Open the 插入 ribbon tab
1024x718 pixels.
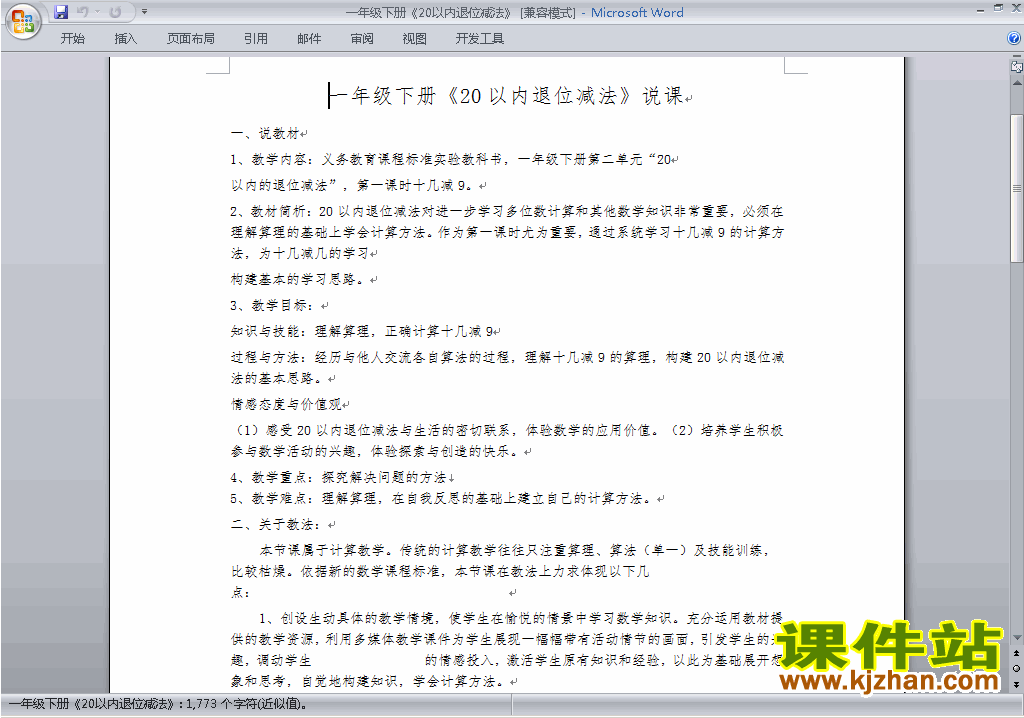(125, 39)
